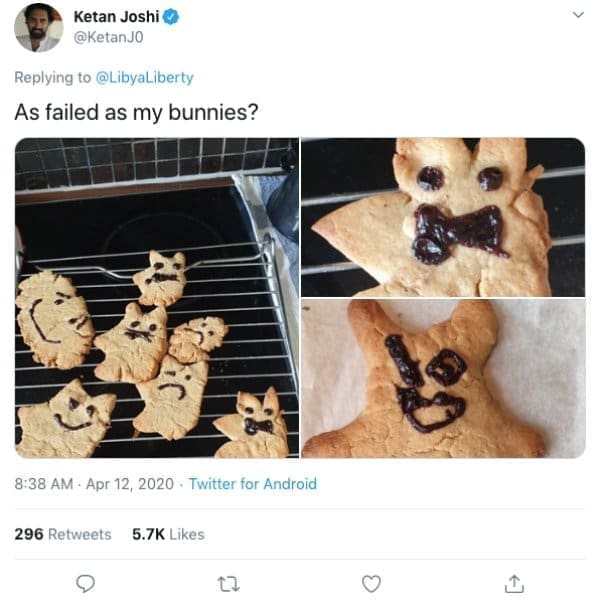Click the 8:38 AM Apr 12, 2020 timestamp
Viewport: 600px width, 607px height.
click(95, 484)
